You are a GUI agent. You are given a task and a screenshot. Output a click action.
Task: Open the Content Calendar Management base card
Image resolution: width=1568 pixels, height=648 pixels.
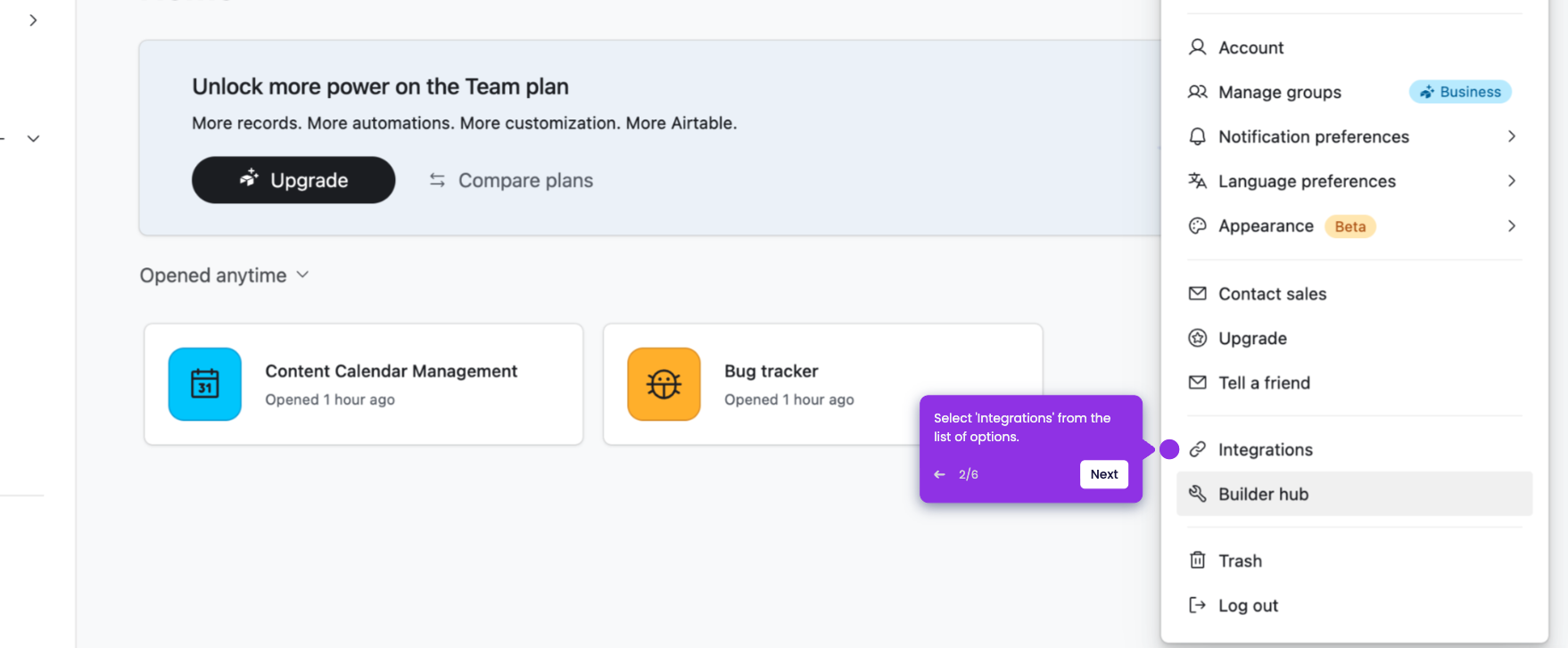(364, 384)
